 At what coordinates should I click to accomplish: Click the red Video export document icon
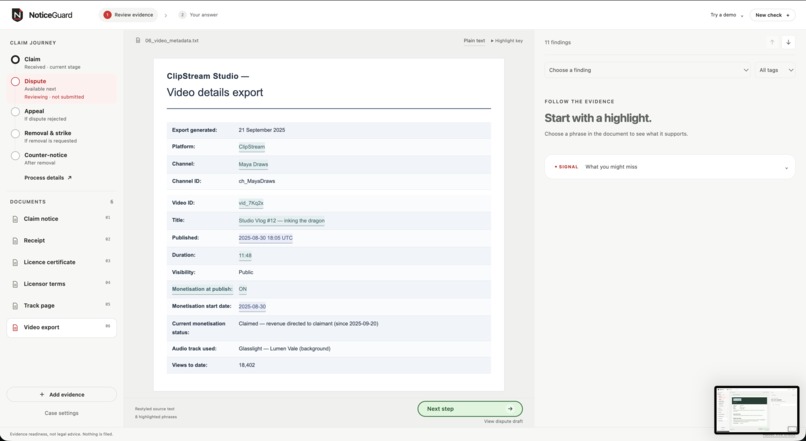[15, 327]
